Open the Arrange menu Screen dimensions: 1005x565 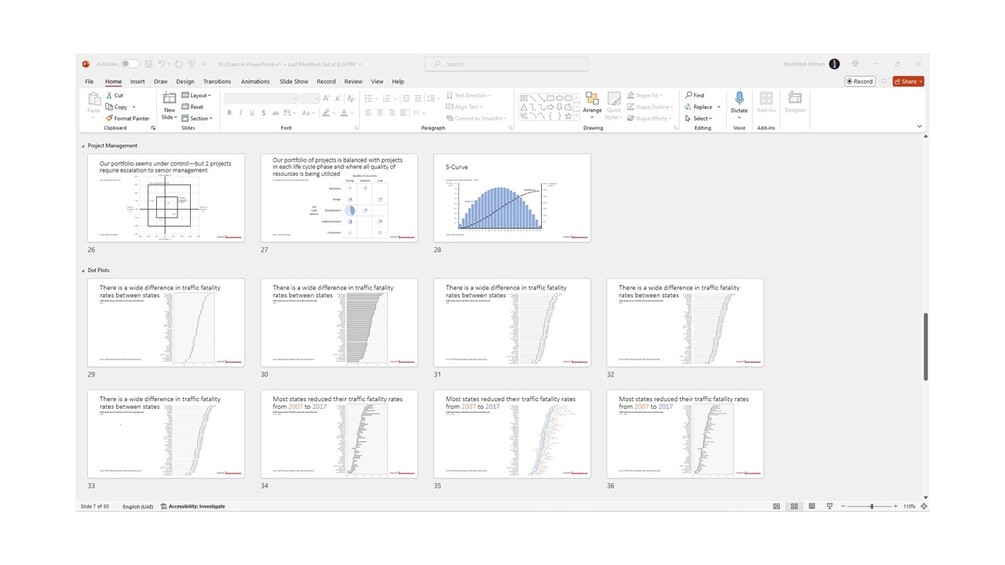(x=592, y=103)
